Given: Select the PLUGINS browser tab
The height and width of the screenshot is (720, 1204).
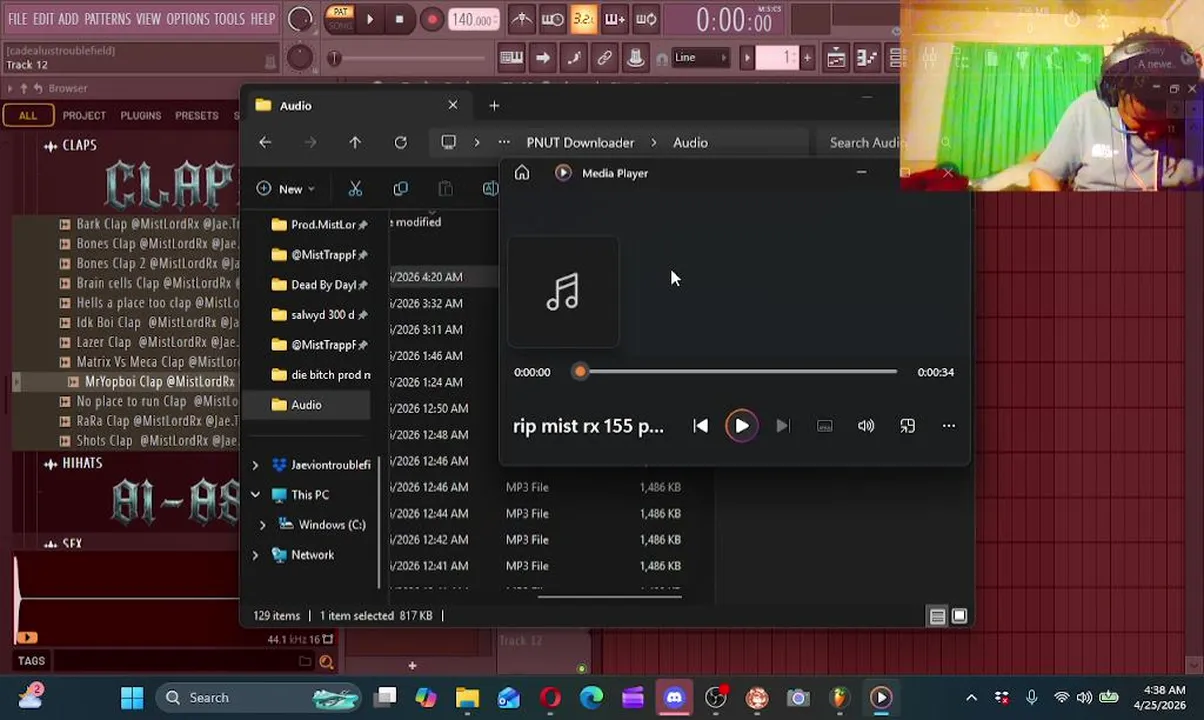Looking at the screenshot, I should [x=141, y=115].
